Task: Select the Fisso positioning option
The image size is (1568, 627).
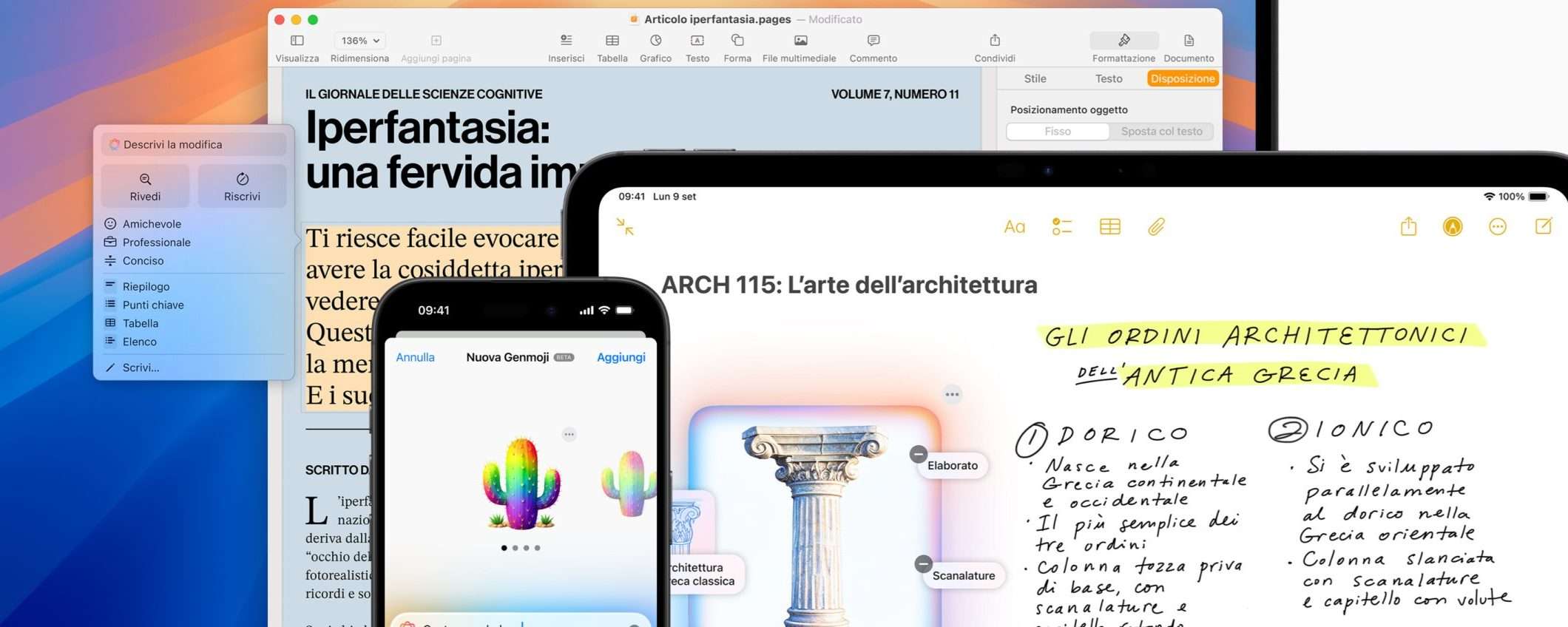Action: [1058, 132]
